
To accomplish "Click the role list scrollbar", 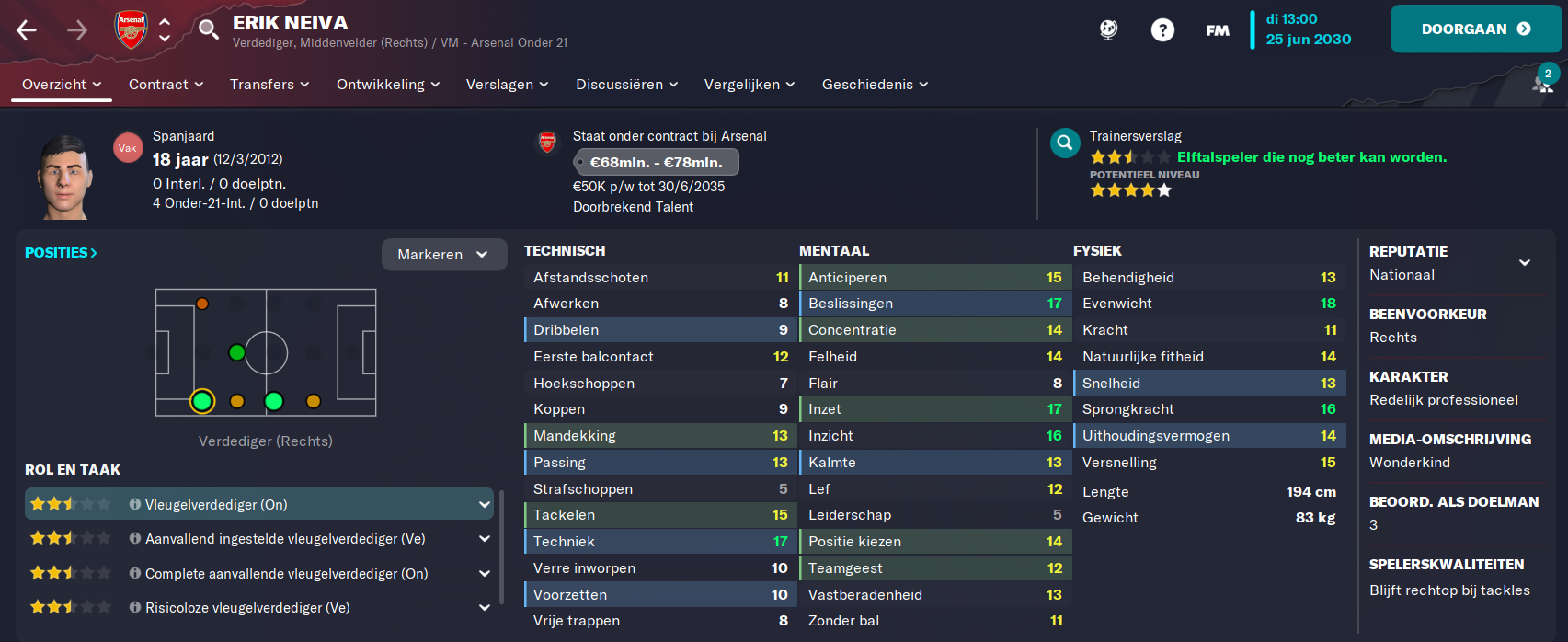I will [x=501, y=547].
